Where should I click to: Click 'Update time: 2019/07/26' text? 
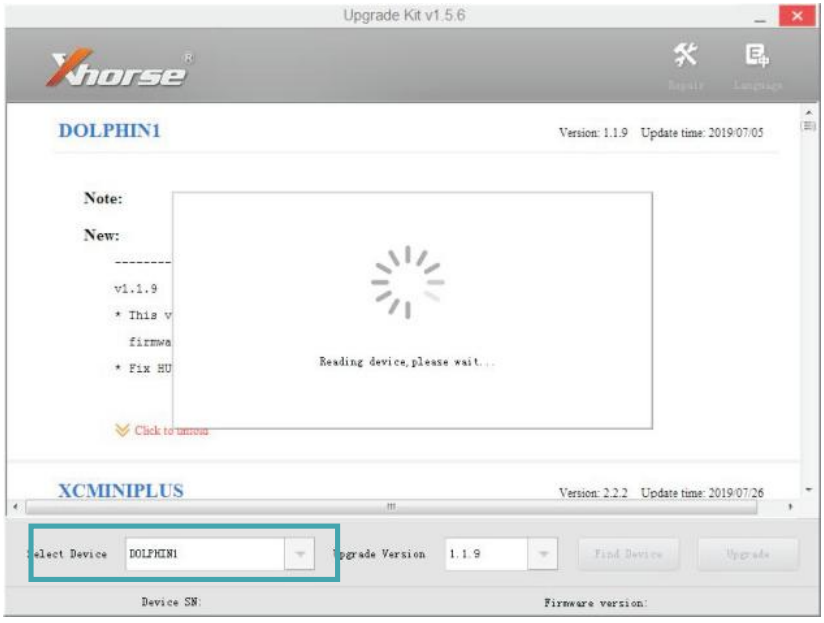pos(702,493)
